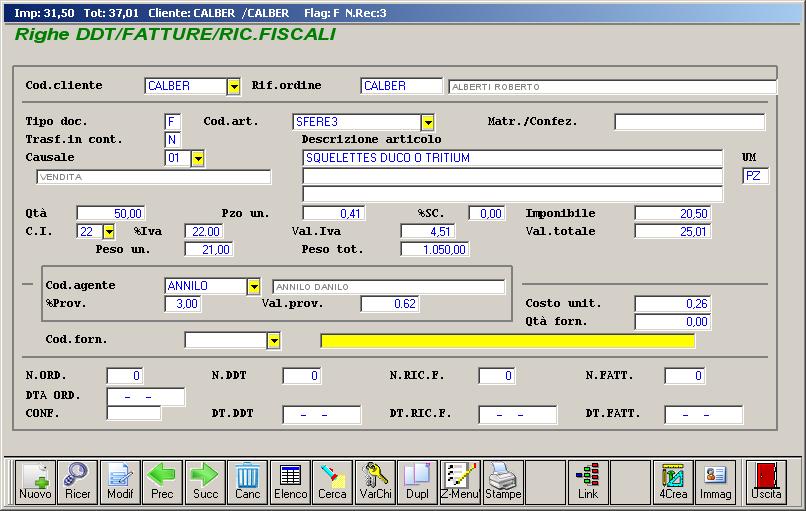Image resolution: width=806 pixels, height=511 pixels.
Task: Click the DT.FATT. date field
Action: (703, 414)
